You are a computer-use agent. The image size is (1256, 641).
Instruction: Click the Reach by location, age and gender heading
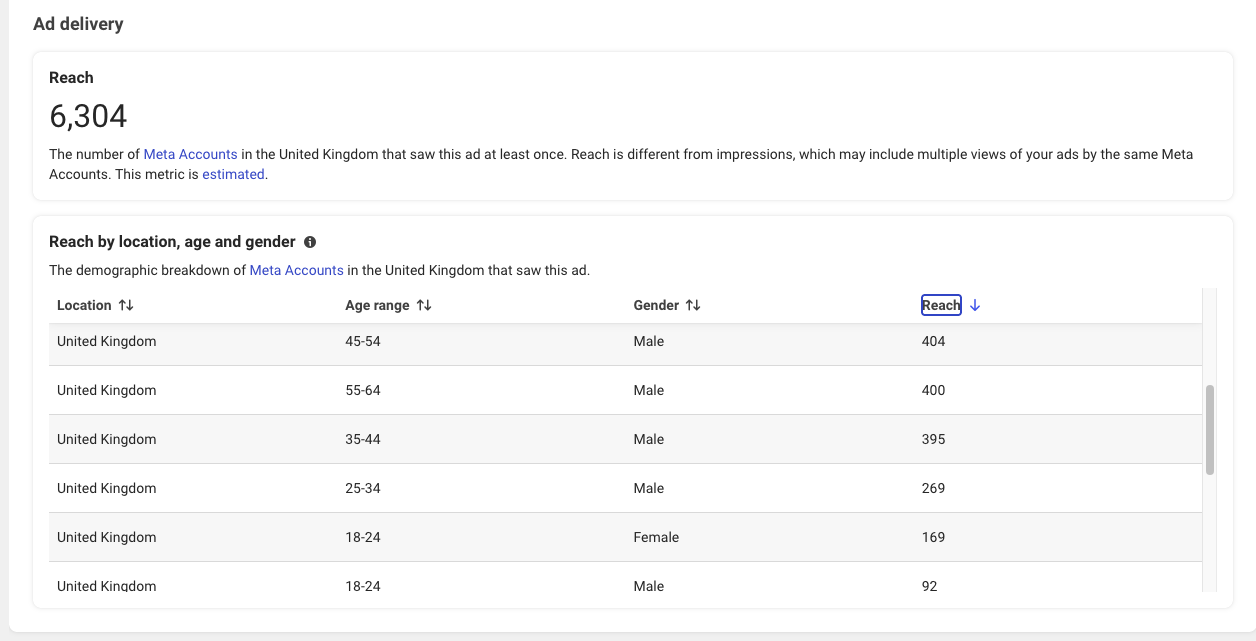[x=172, y=242]
